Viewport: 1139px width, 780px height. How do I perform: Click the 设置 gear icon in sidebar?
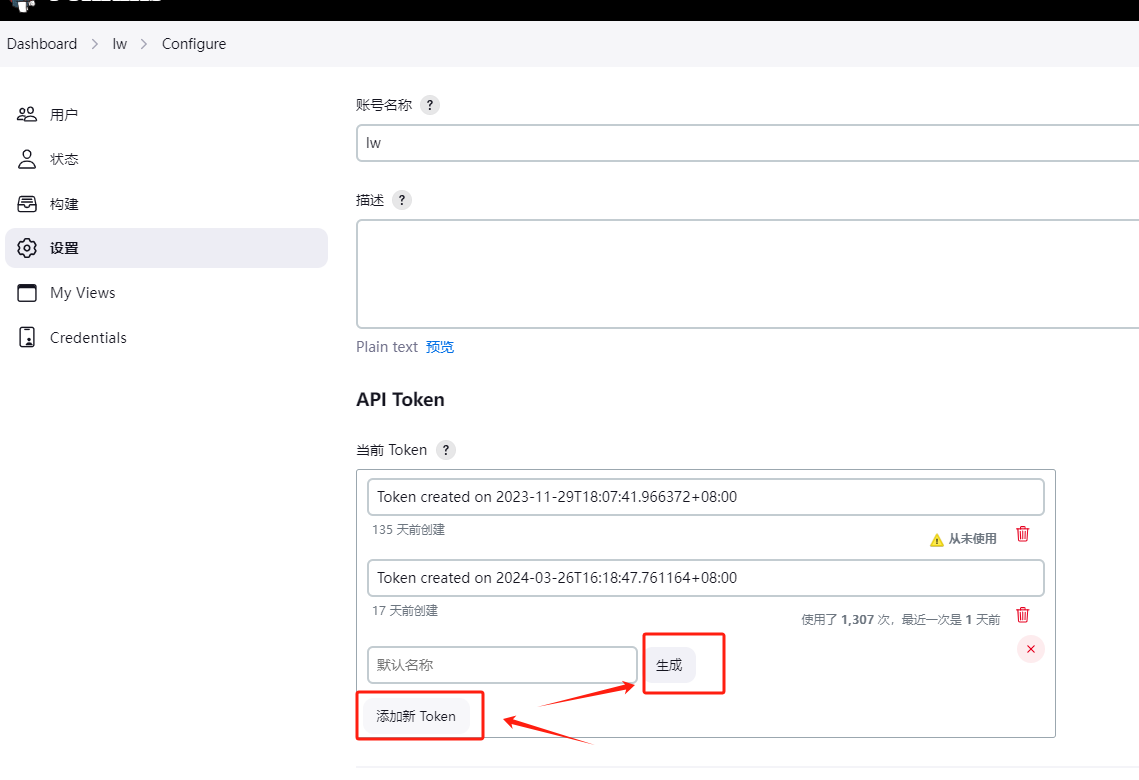[x=27, y=248]
